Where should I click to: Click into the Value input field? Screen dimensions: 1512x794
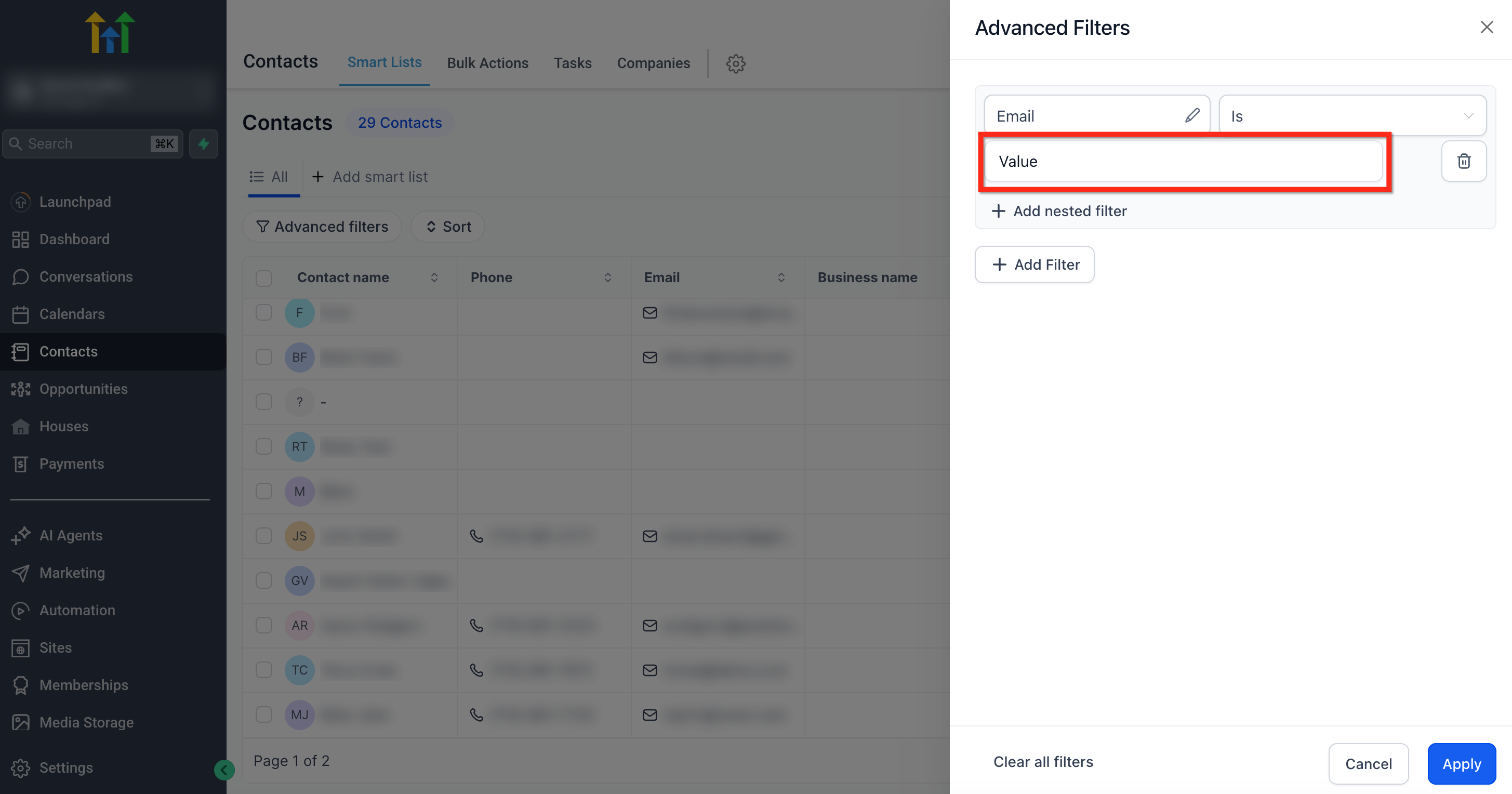(1182, 162)
